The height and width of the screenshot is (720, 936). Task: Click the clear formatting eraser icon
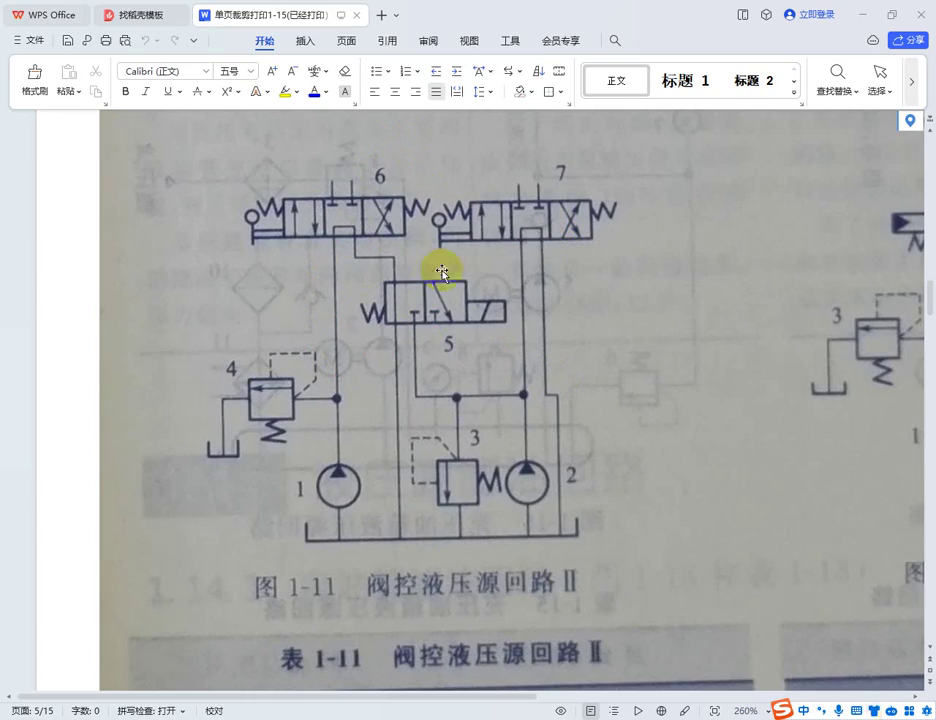click(344, 71)
